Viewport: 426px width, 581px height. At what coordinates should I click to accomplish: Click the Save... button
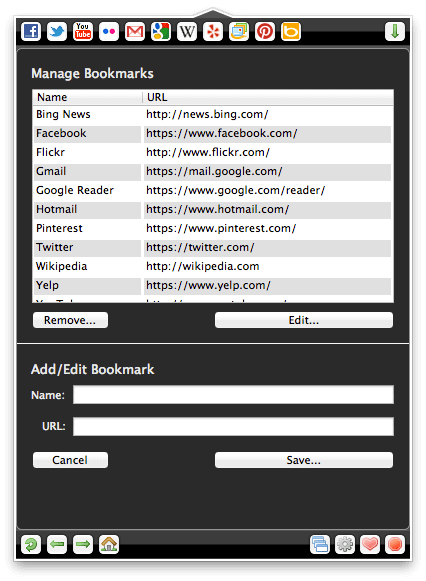(304, 460)
